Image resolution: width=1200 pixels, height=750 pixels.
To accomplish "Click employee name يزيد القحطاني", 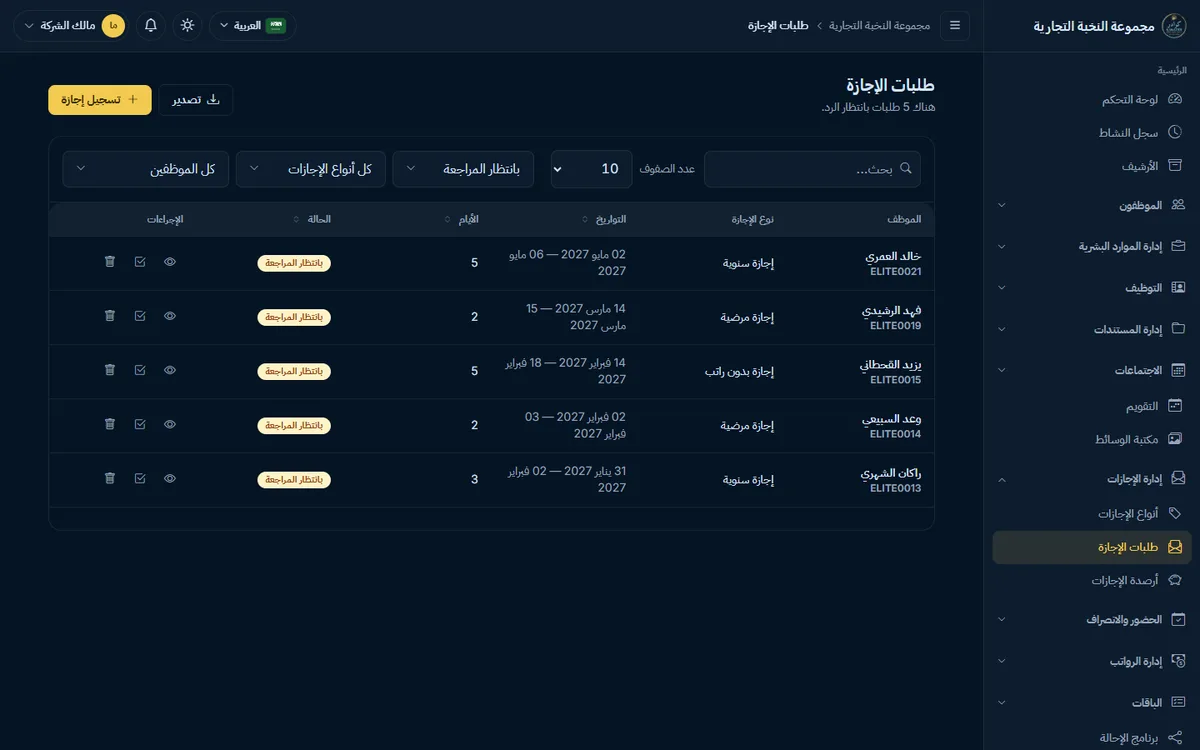I will 890,364.
